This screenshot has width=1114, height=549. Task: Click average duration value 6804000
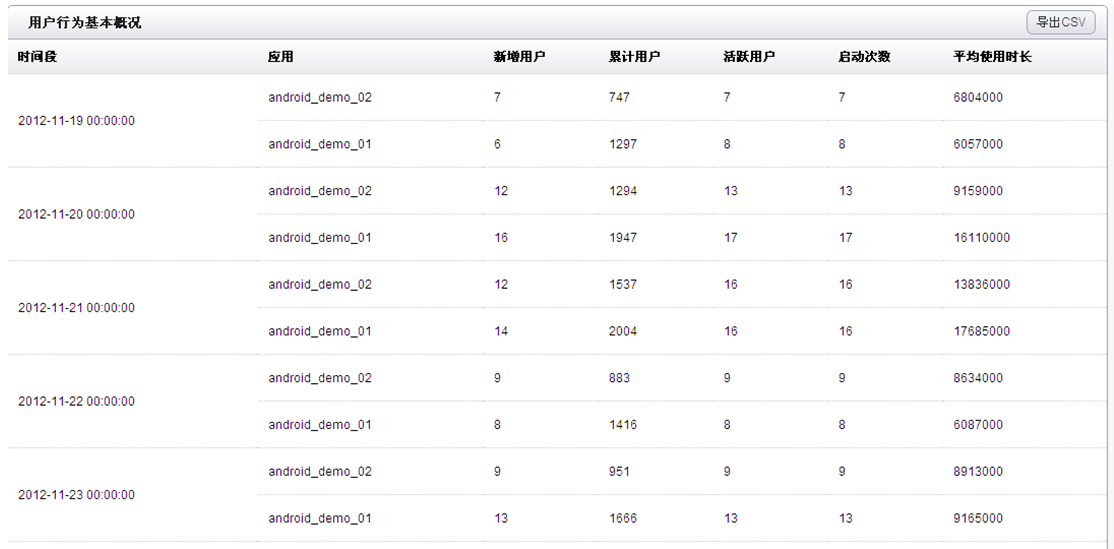[x=978, y=97]
